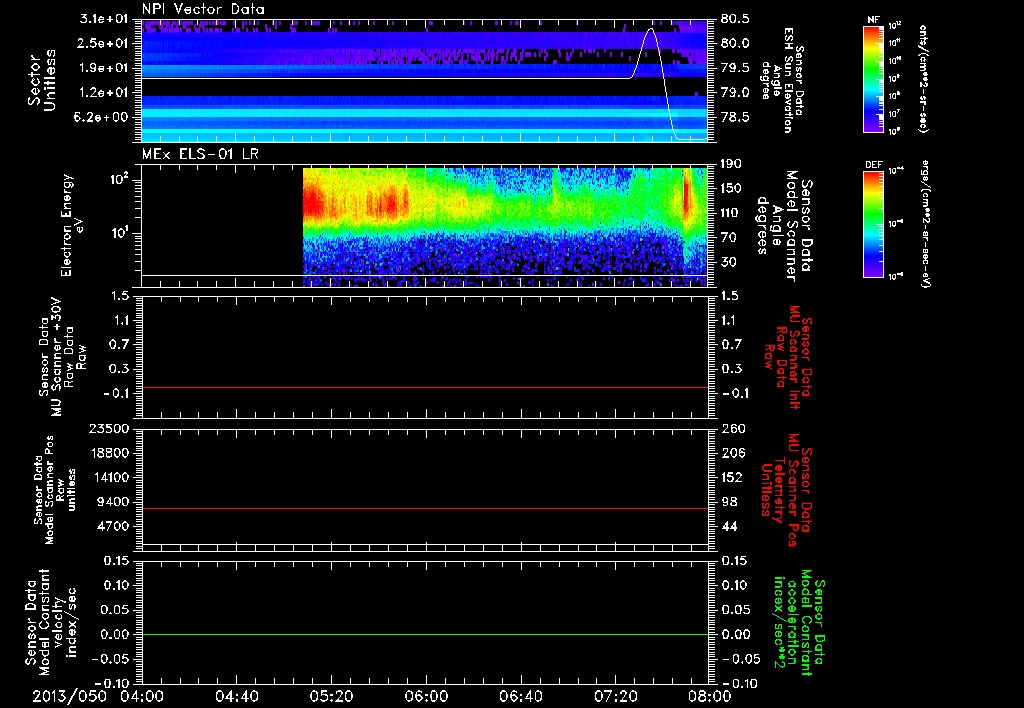Click the 44 telemetry axis value

(x=729, y=526)
